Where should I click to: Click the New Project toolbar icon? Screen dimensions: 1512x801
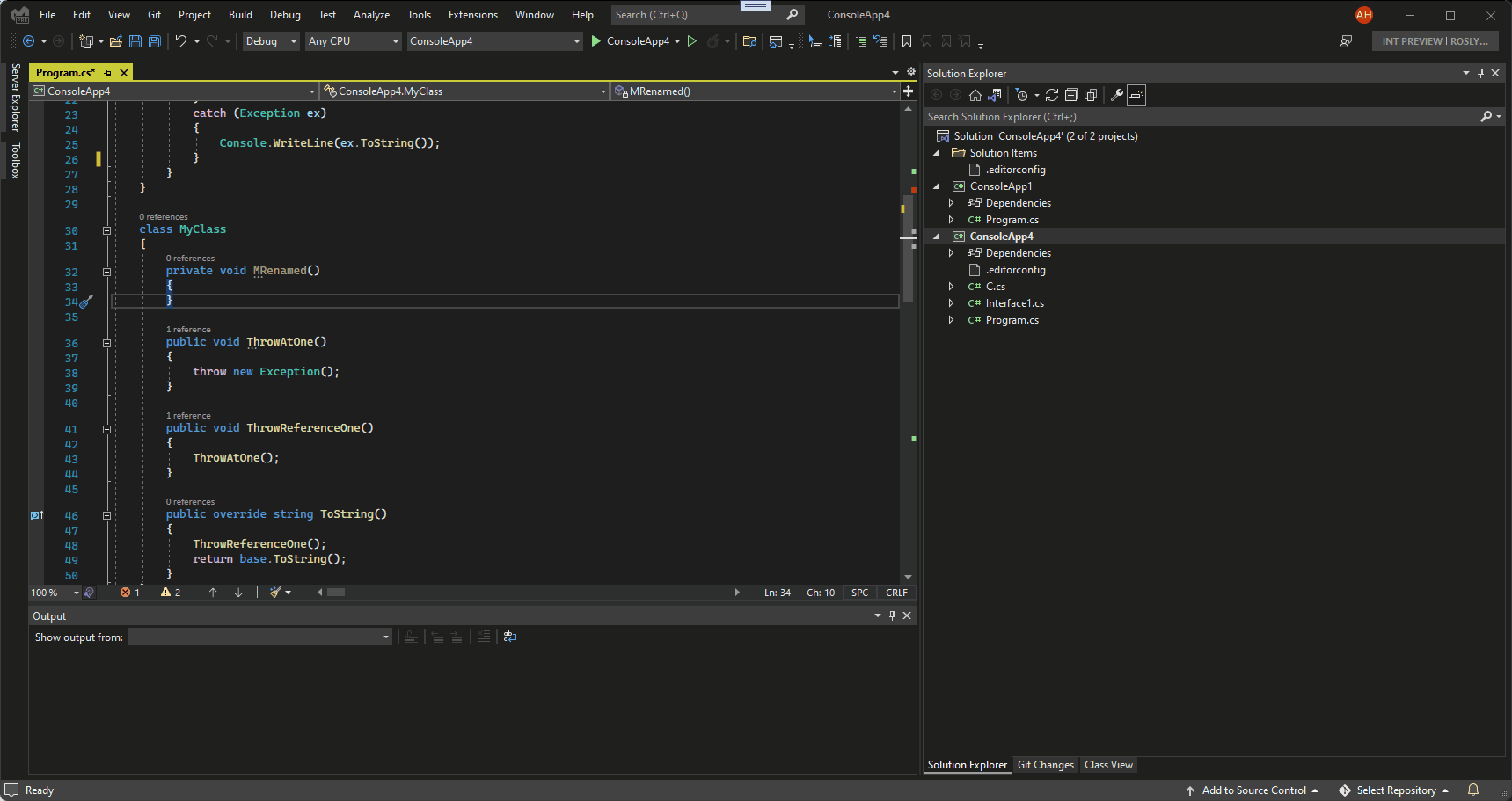(x=86, y=41)
